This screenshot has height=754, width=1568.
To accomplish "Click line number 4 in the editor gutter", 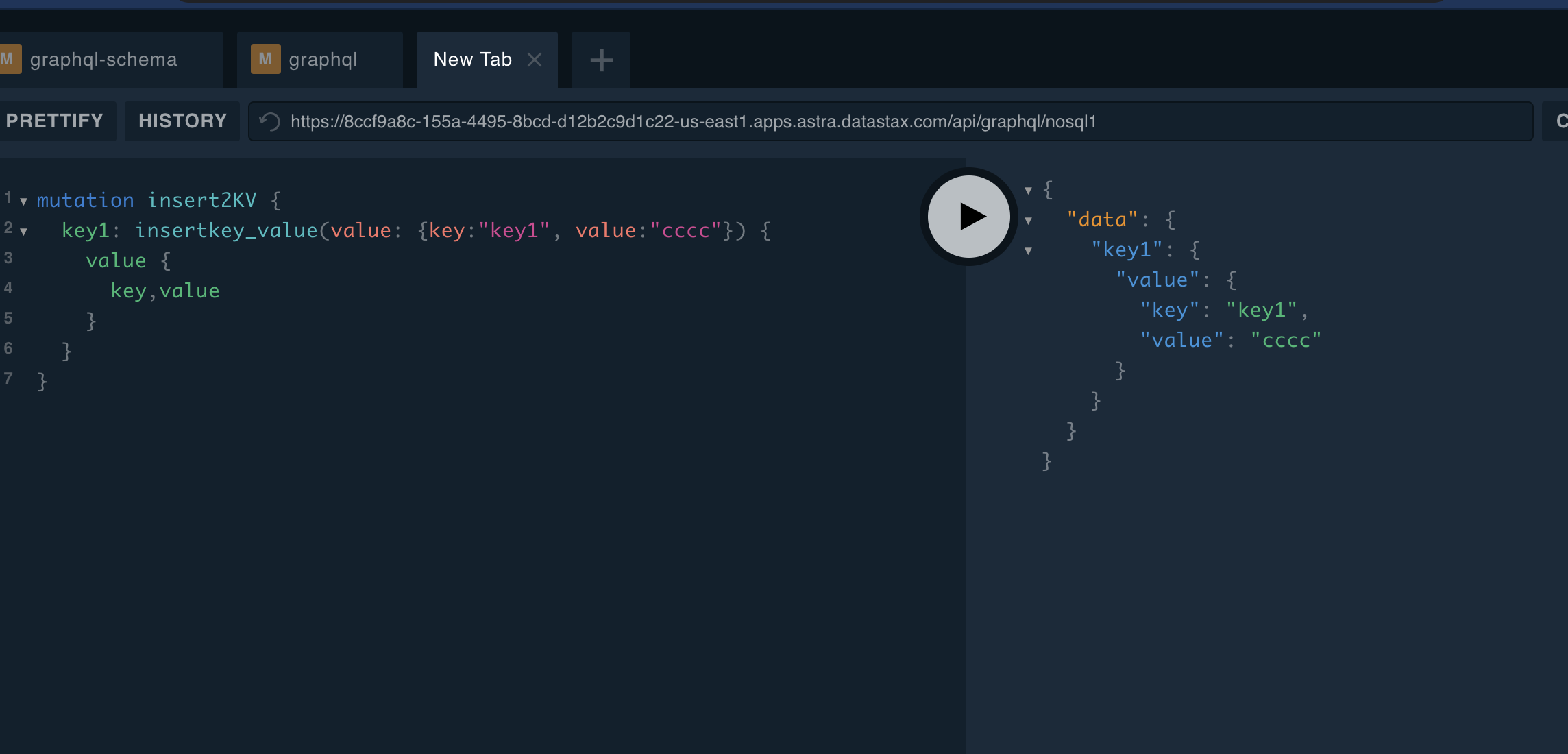I will [8, 288].
